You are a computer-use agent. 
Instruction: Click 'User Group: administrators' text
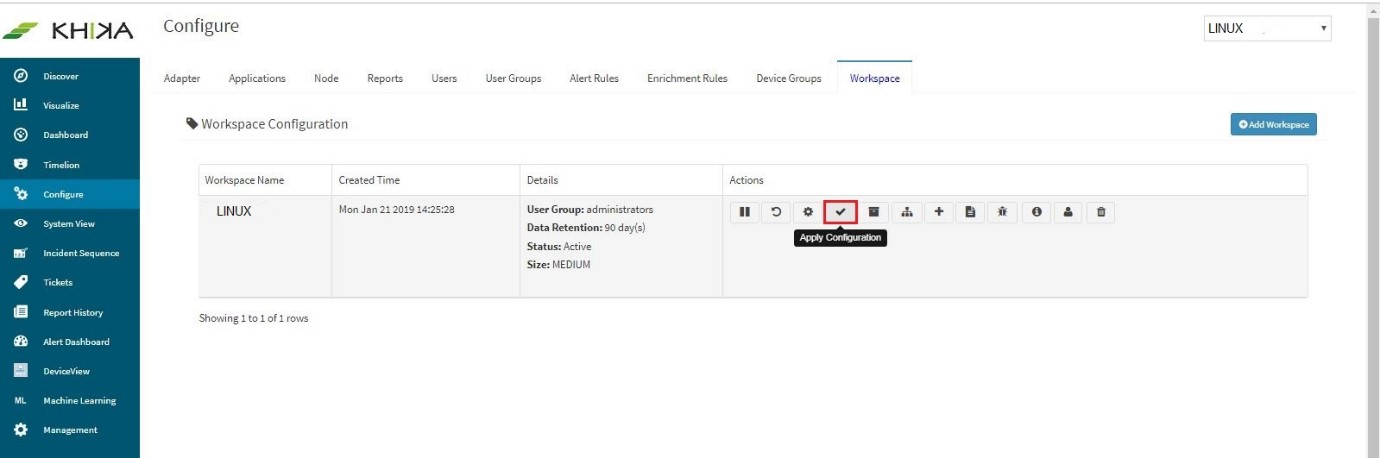click(x=590, y=210)
